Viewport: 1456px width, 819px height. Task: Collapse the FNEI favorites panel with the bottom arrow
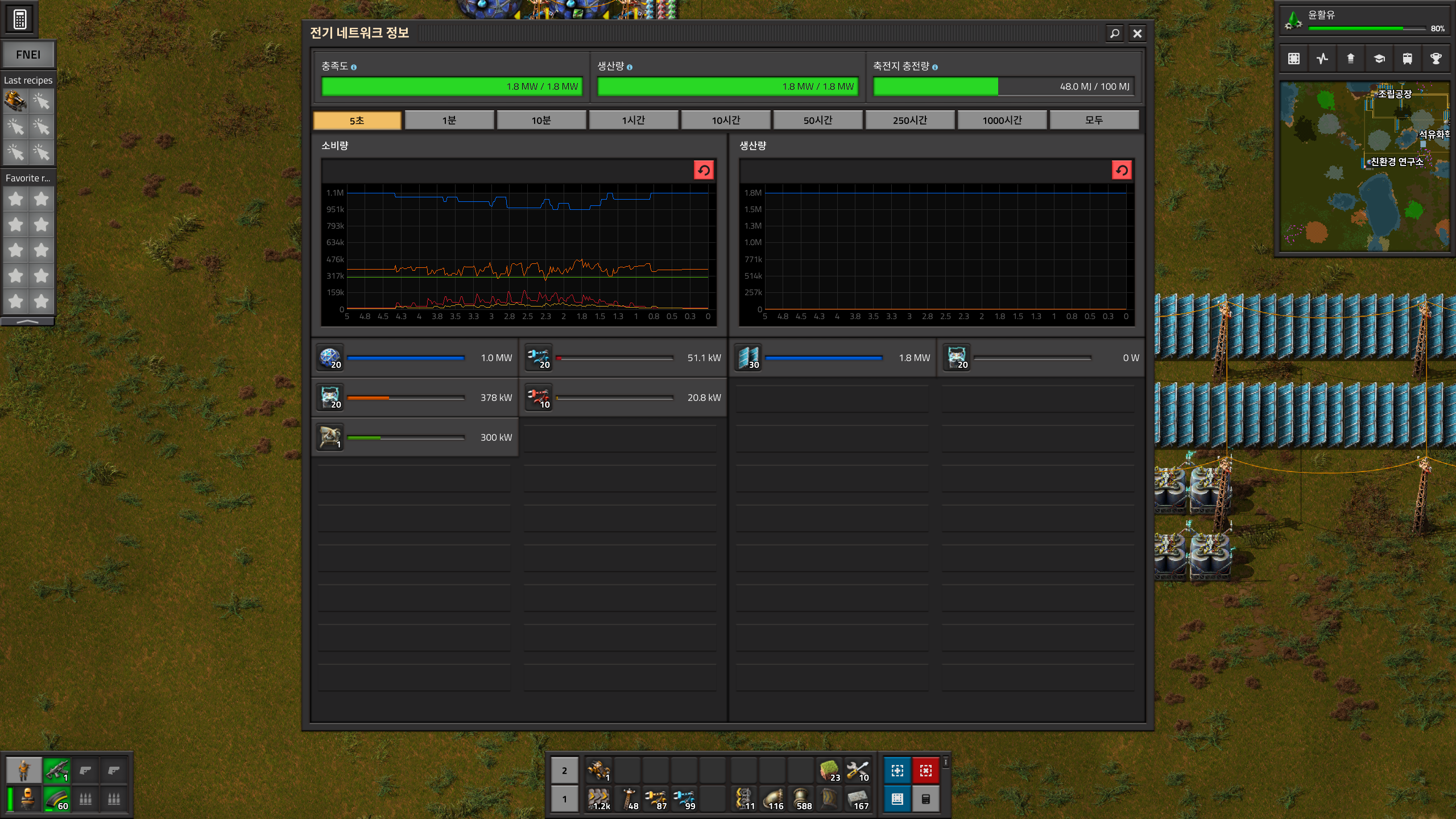28,321
